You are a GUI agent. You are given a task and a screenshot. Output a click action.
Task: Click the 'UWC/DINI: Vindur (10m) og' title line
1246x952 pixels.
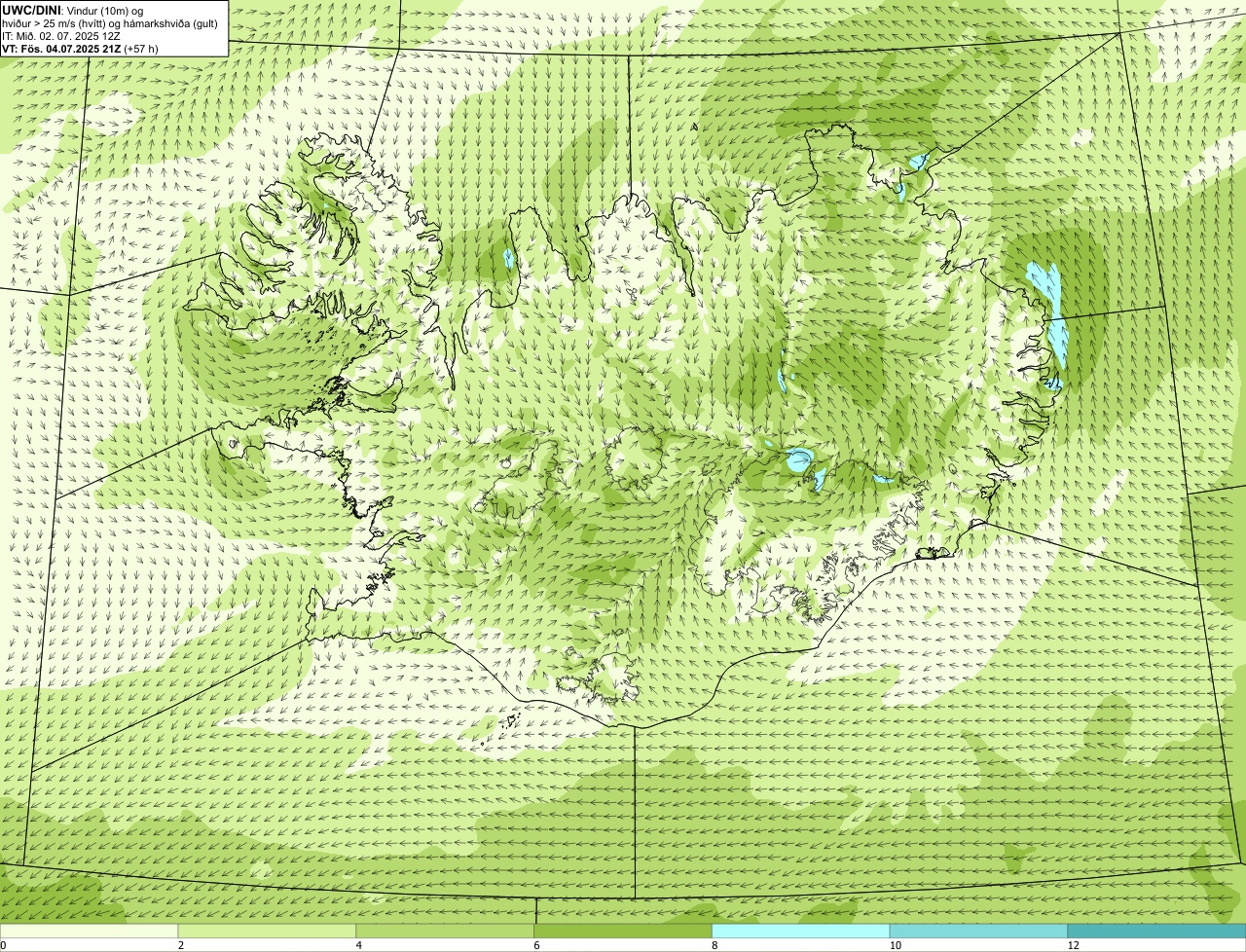(x=73, y=10)
